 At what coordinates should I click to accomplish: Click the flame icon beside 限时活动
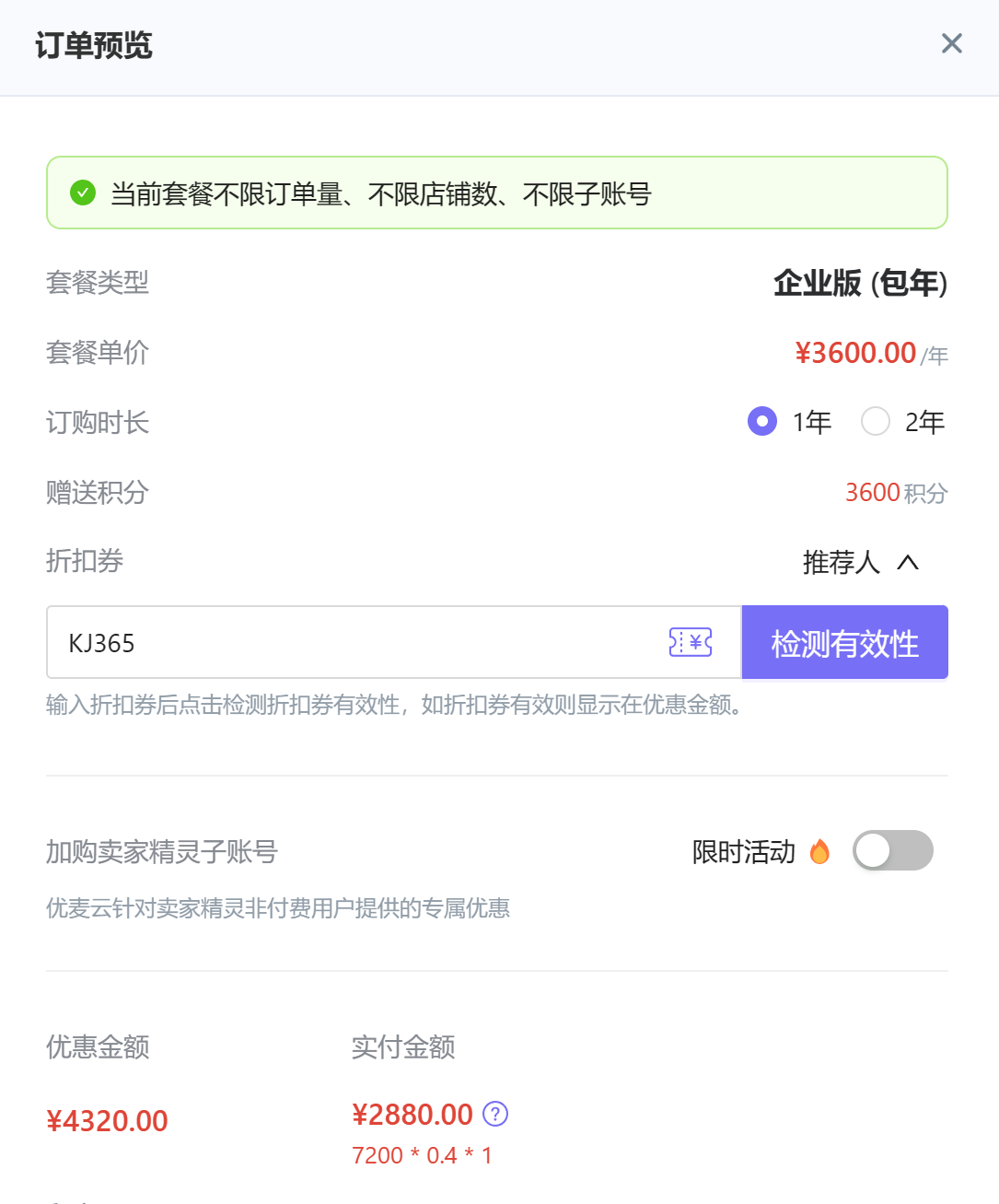[x=819, y=852]
